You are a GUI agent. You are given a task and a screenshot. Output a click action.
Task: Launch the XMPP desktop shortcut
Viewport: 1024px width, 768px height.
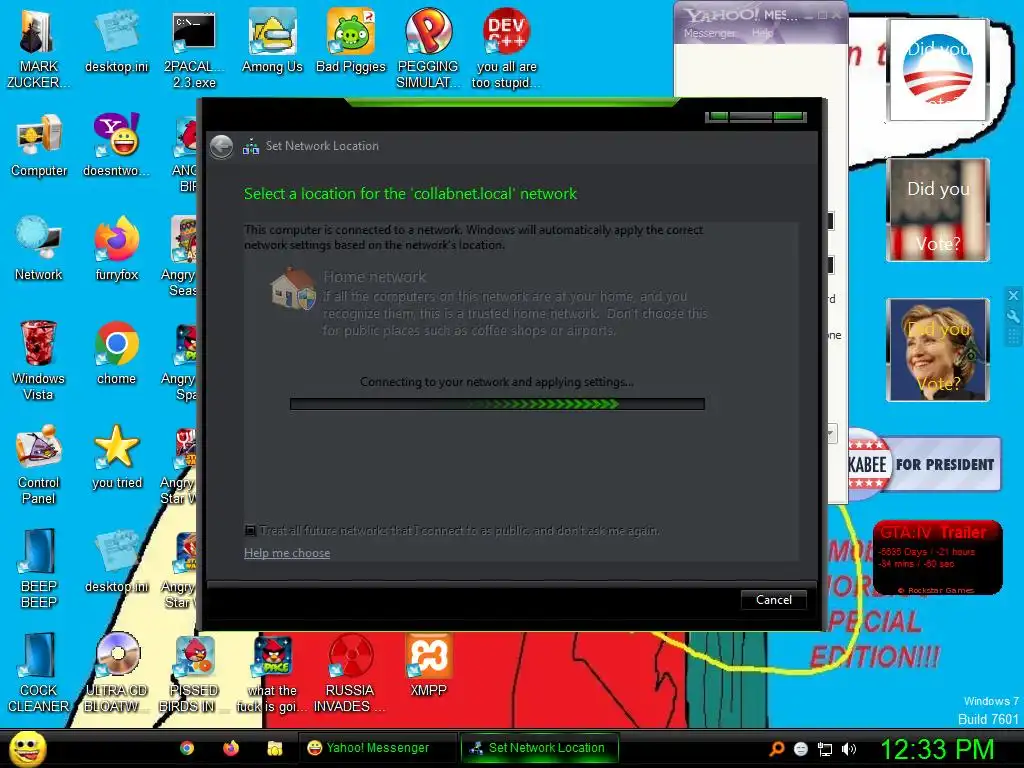tap(428, 665)
